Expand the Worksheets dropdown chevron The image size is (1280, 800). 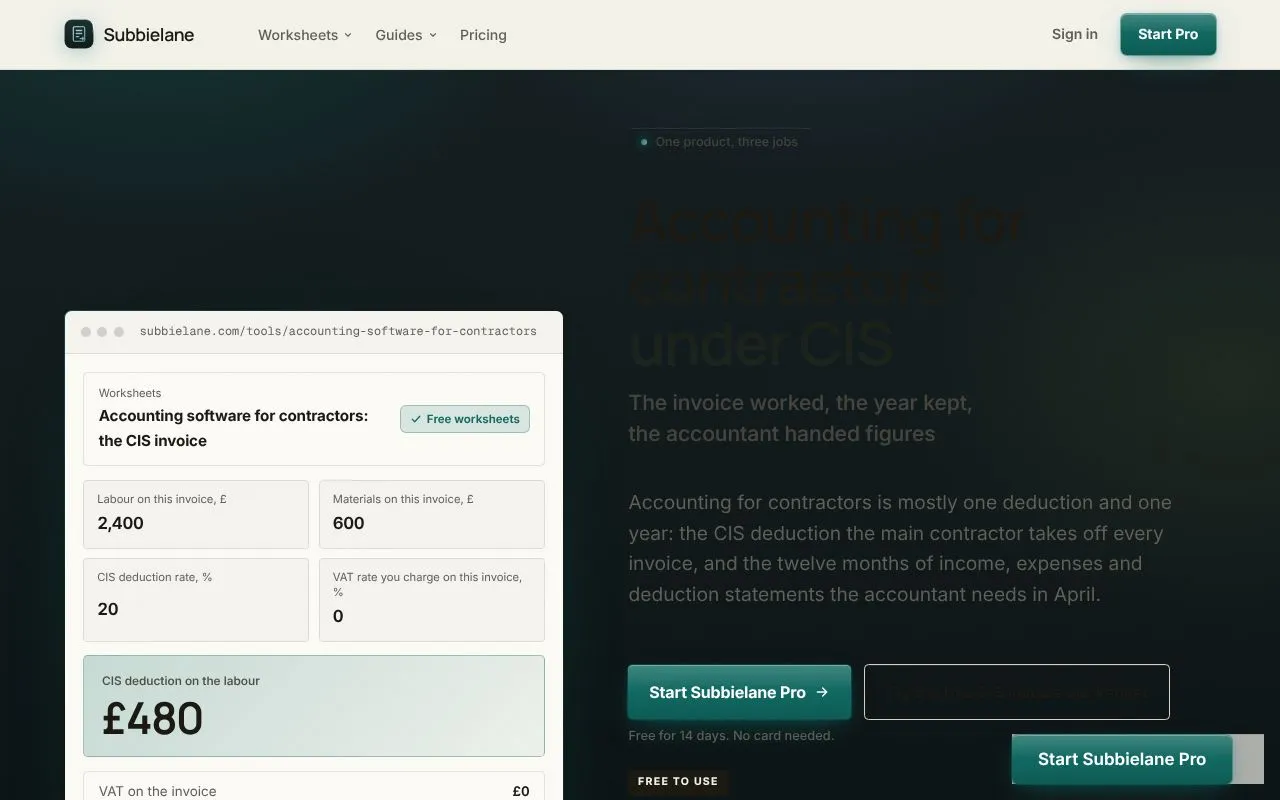click(348, 35)
